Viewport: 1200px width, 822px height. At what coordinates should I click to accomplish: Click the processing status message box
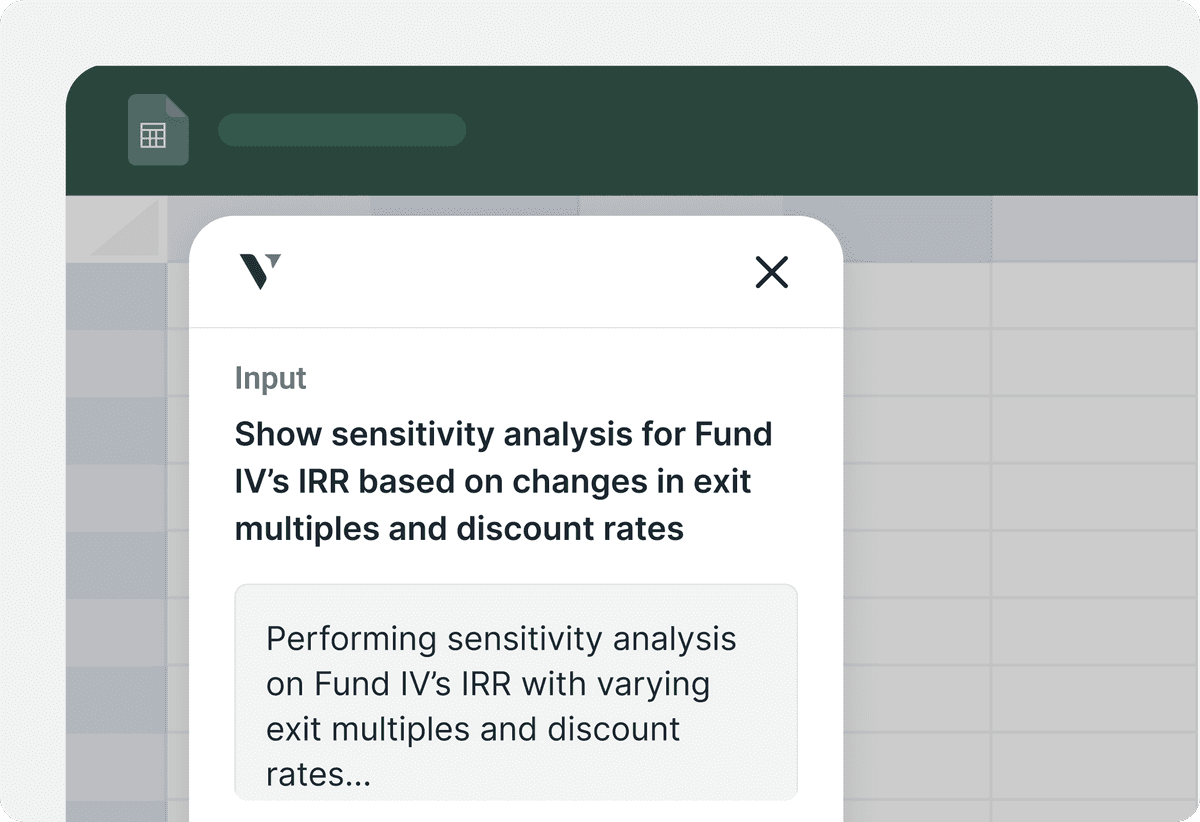point(516,692)
